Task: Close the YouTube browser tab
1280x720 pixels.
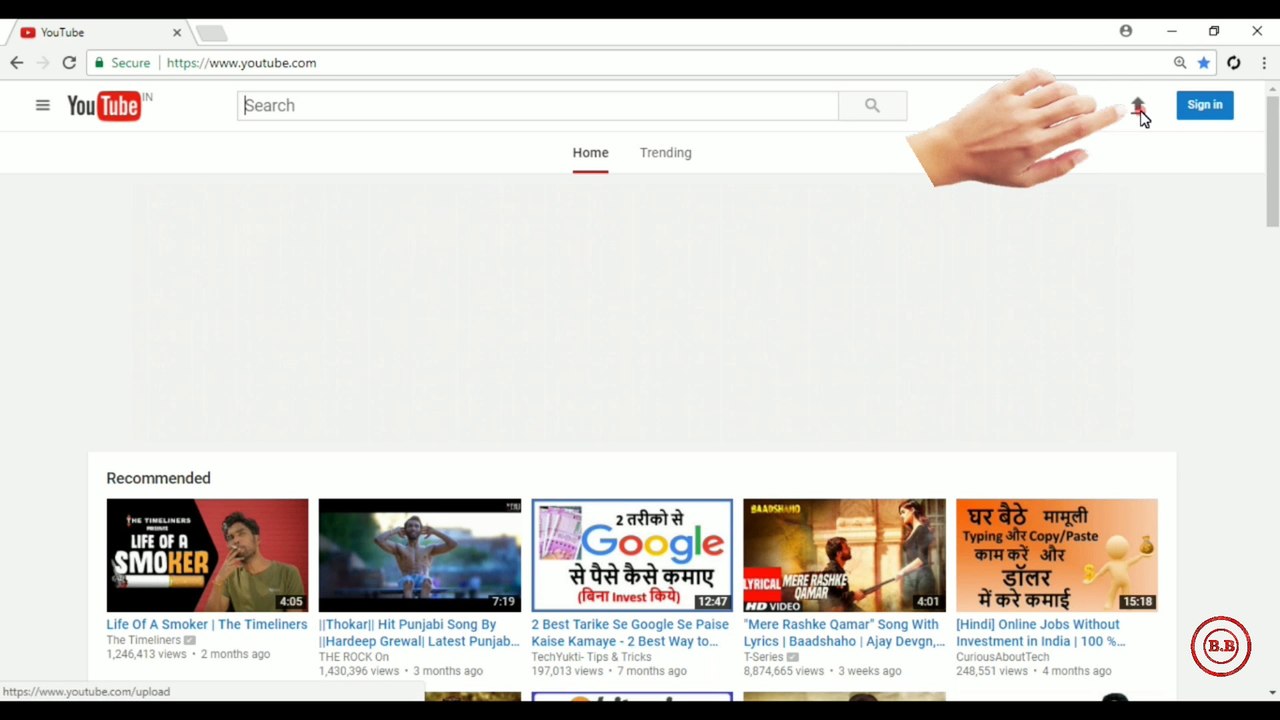Action: (x=177, y=33)
